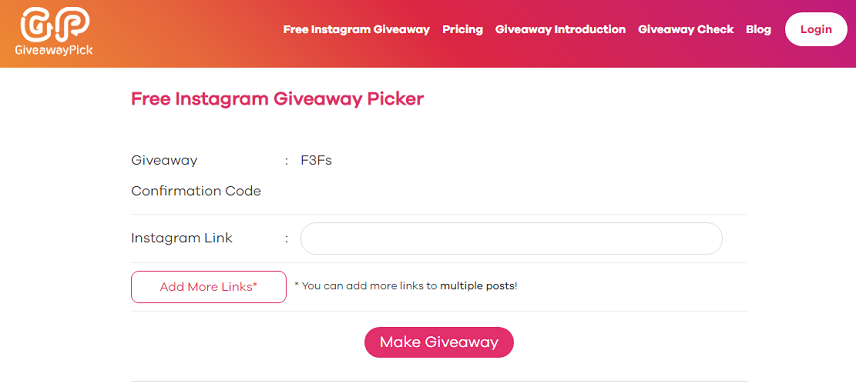Click the Giveaway label text

pyautogui.click(x=164, y=160)
